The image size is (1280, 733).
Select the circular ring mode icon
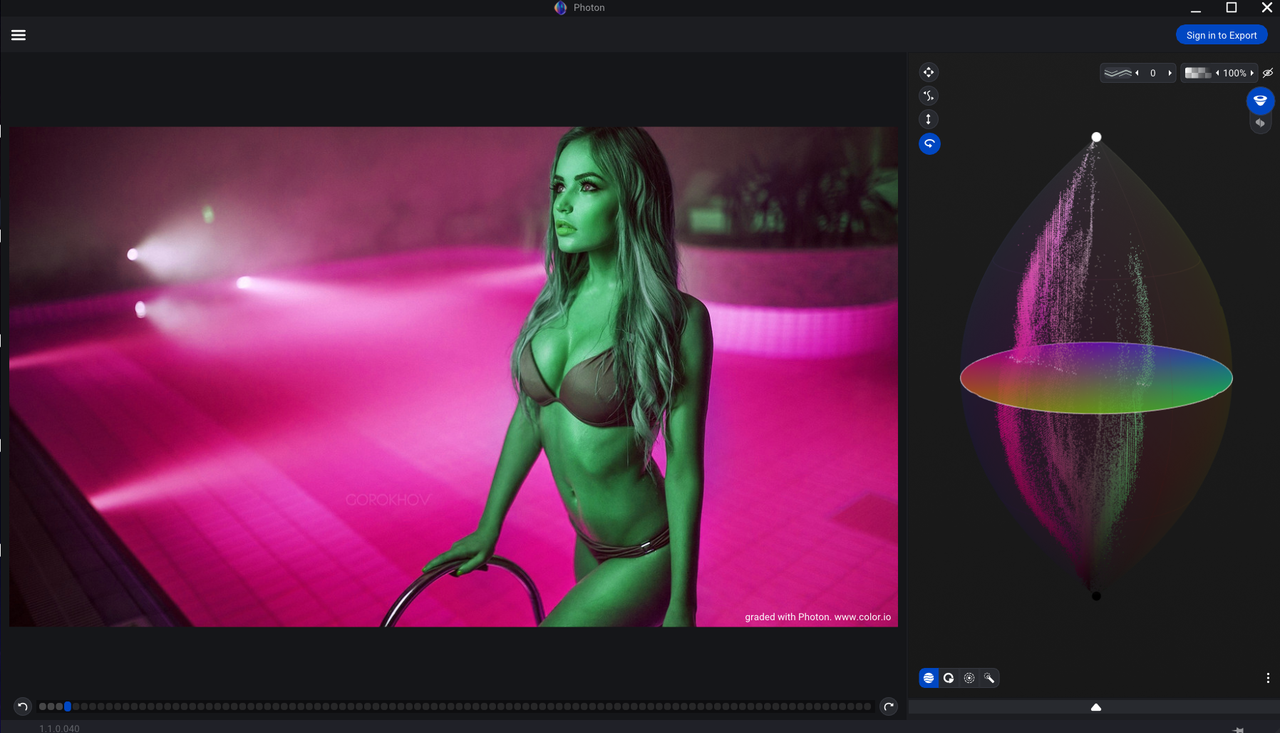coord(949,678)
